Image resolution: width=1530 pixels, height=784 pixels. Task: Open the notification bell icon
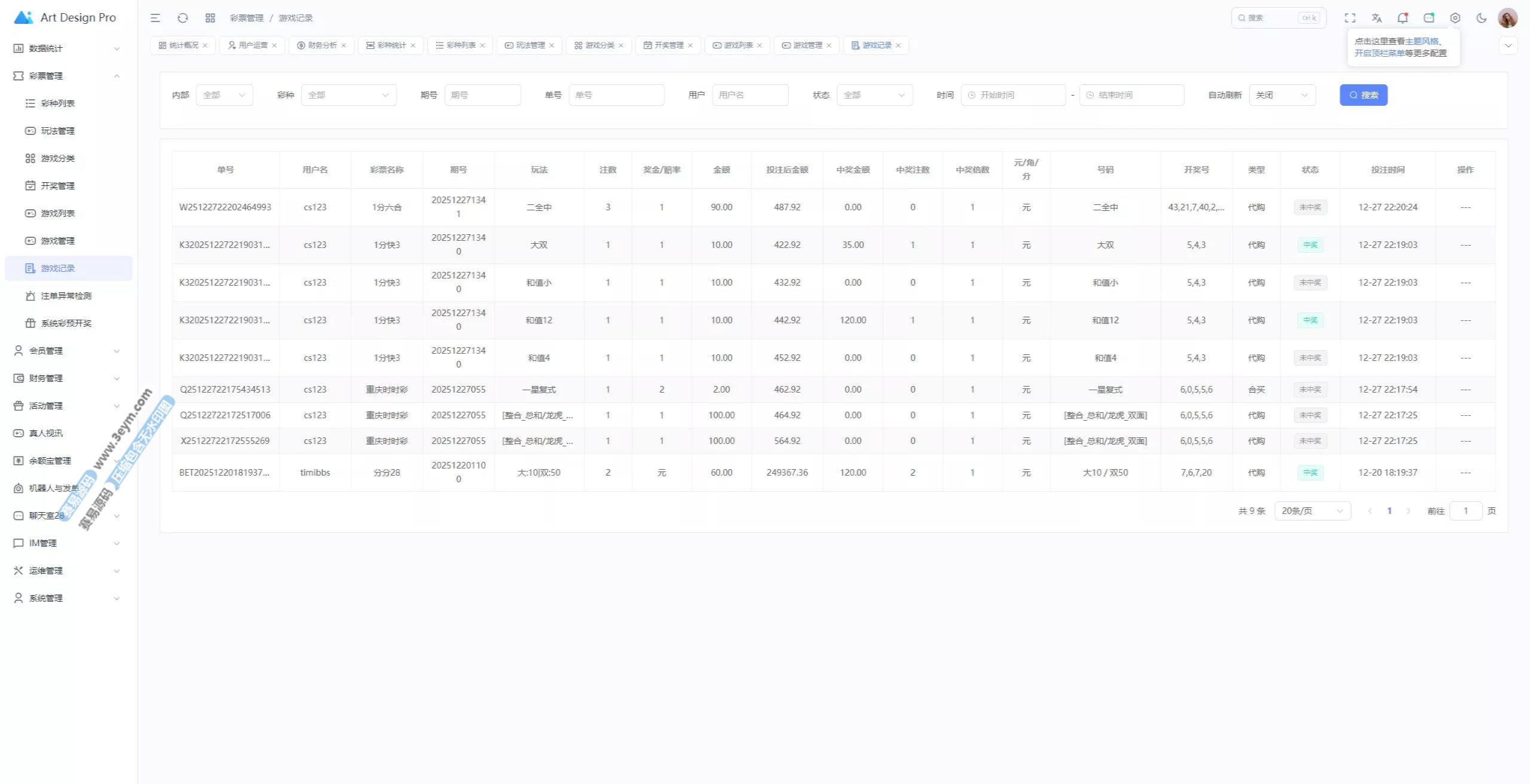(x=1403, y=18)
